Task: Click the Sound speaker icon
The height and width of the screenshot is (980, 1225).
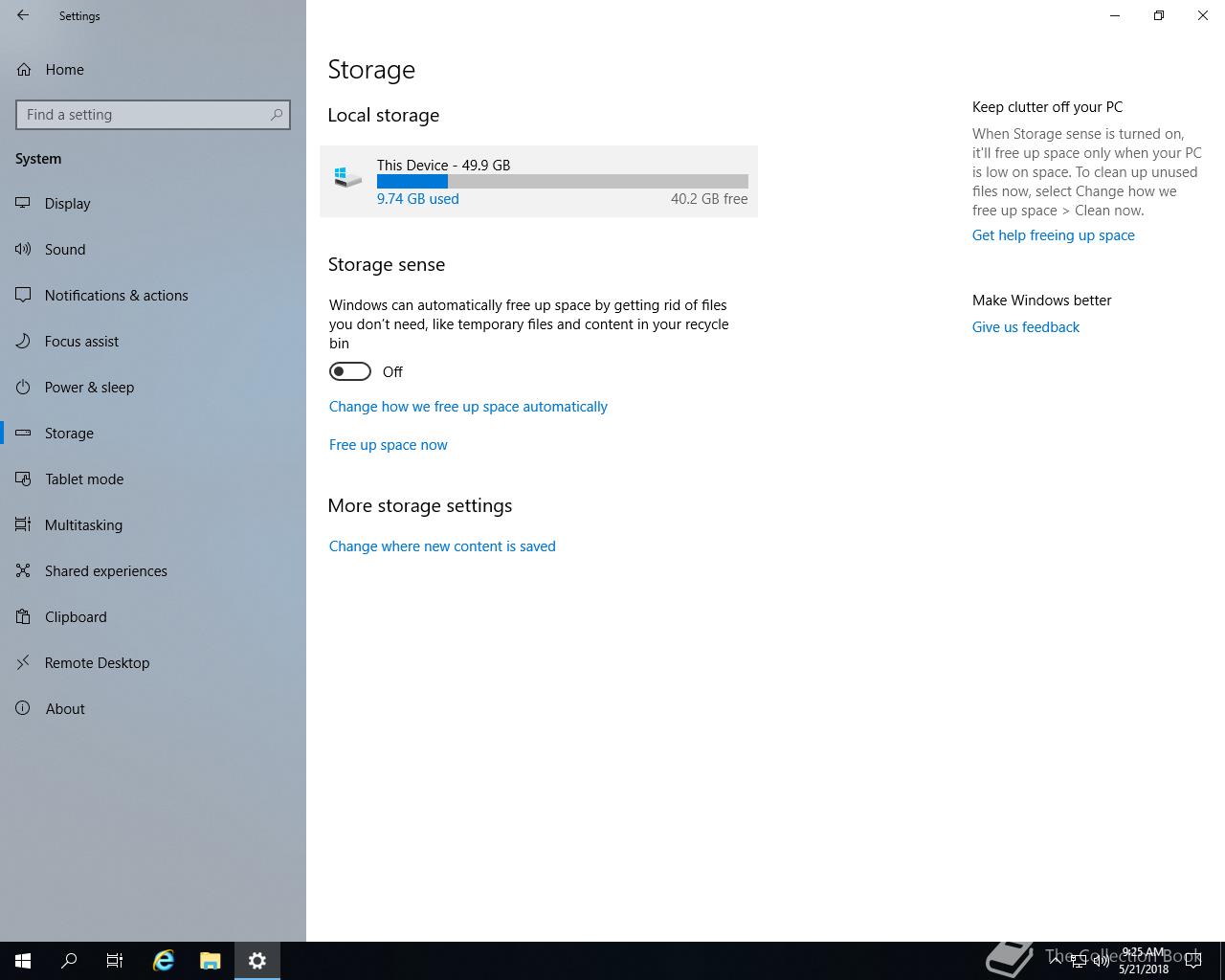Action: 23,249
